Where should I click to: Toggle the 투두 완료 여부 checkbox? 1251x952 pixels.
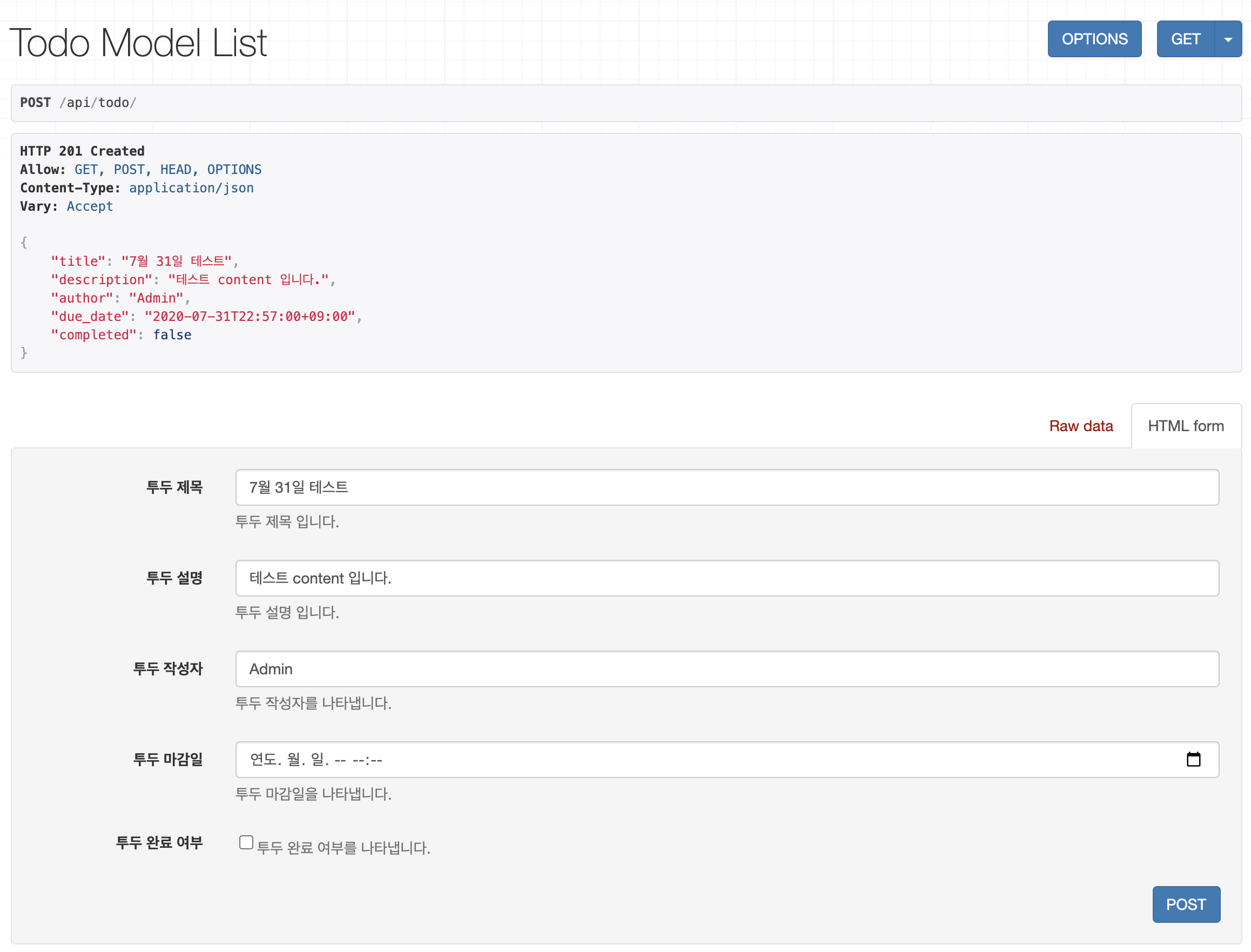tap(246, 842)
